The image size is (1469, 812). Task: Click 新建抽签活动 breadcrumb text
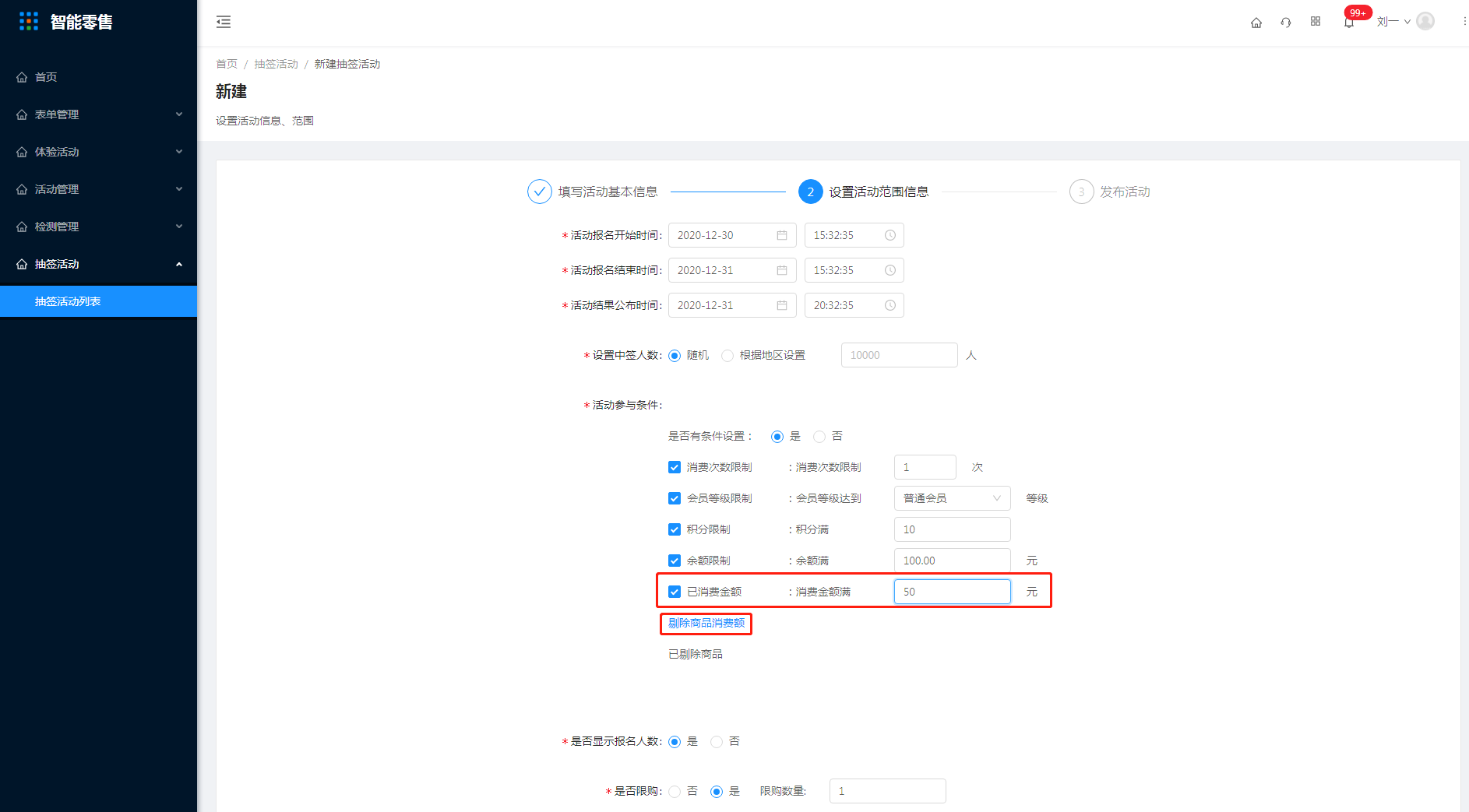pos(347,64)
